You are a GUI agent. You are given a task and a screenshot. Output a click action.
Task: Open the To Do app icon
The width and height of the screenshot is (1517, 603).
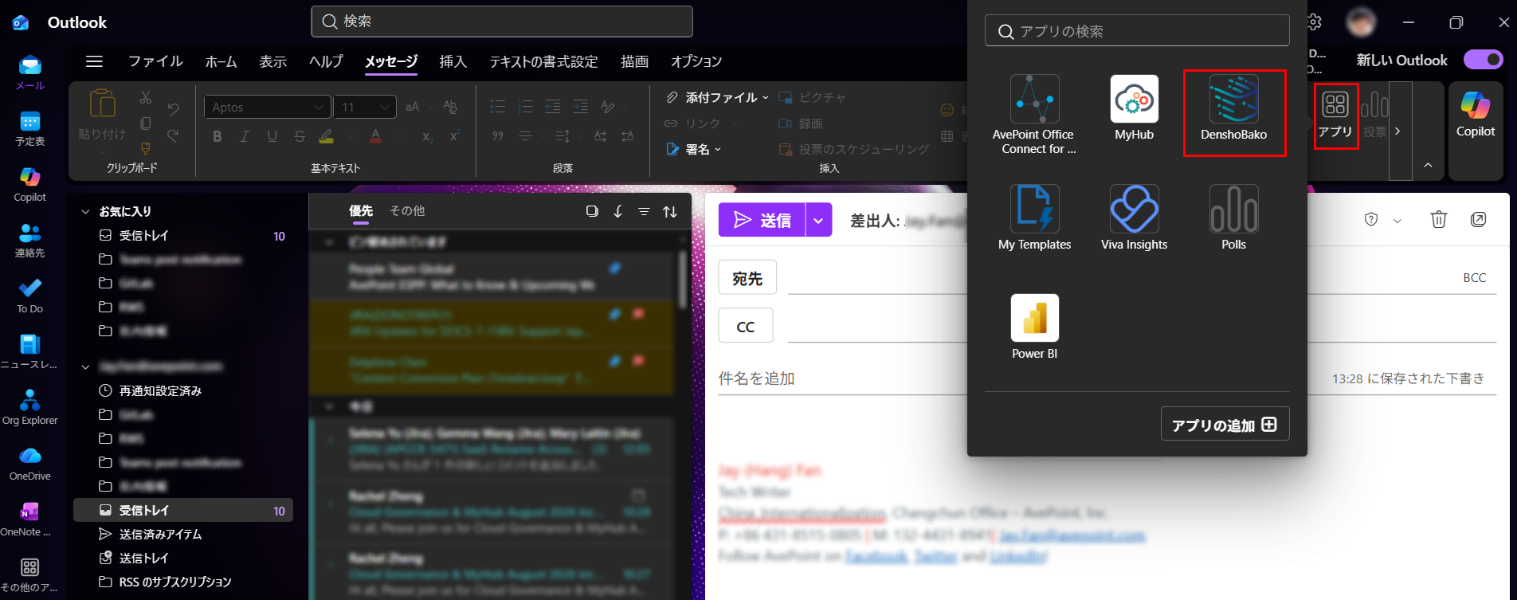pyautogui.click(x=30, y=296)
